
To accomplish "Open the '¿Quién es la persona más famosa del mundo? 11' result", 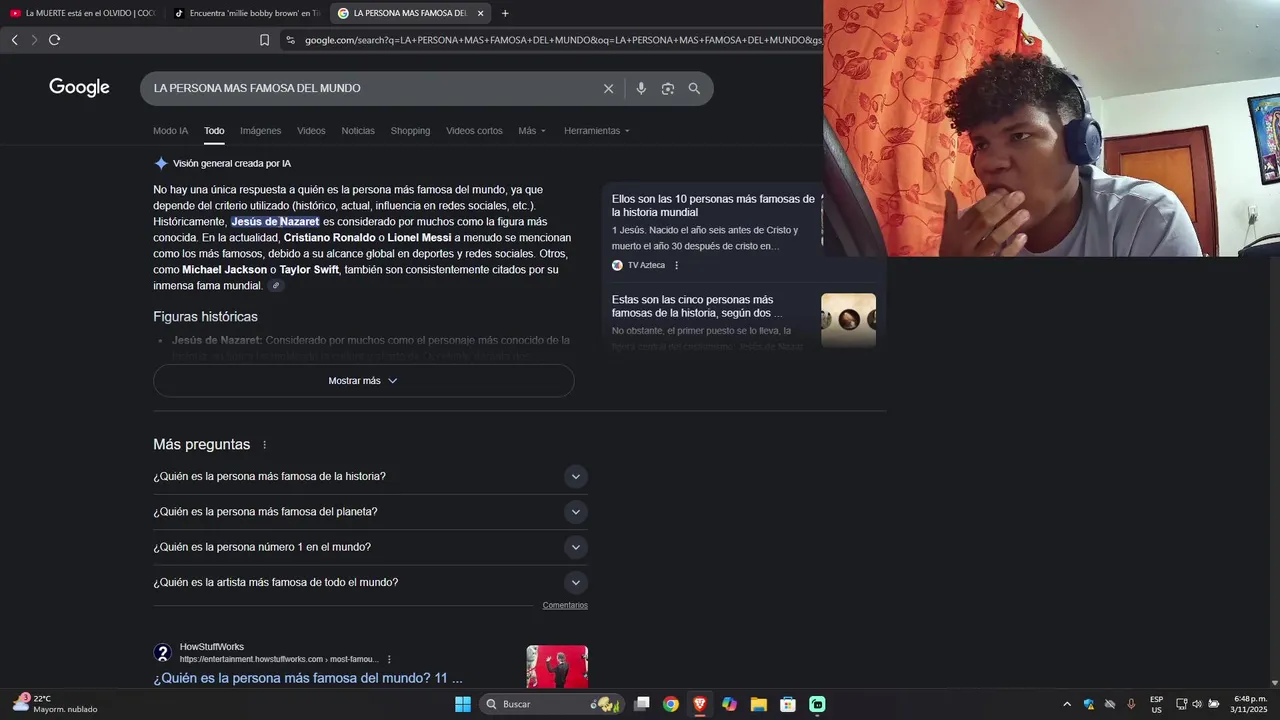I will point(308,678).
